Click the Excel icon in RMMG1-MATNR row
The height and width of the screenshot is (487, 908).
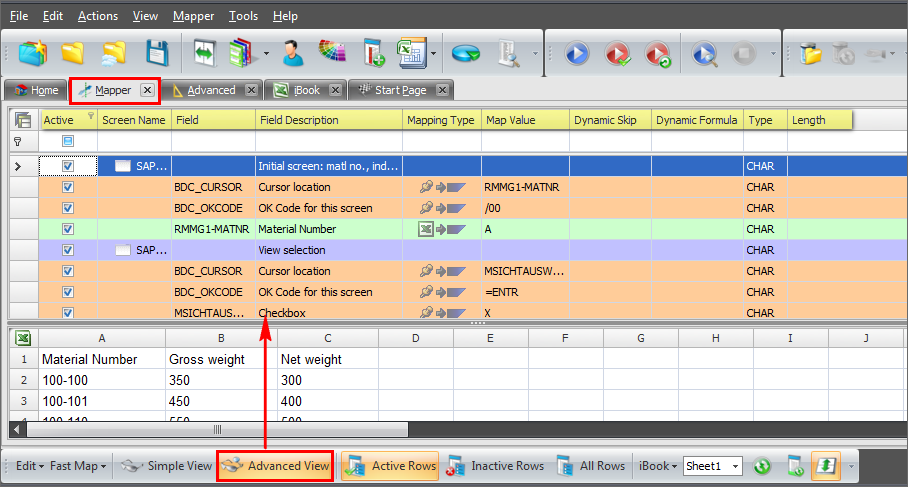(425, 229)
